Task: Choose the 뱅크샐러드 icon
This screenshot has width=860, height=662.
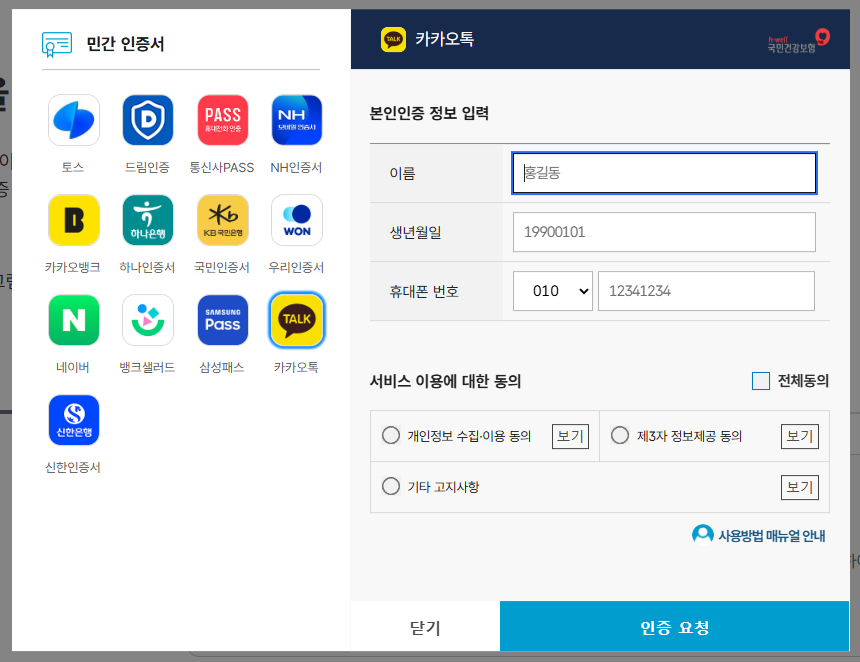Action: click(148, 320)
